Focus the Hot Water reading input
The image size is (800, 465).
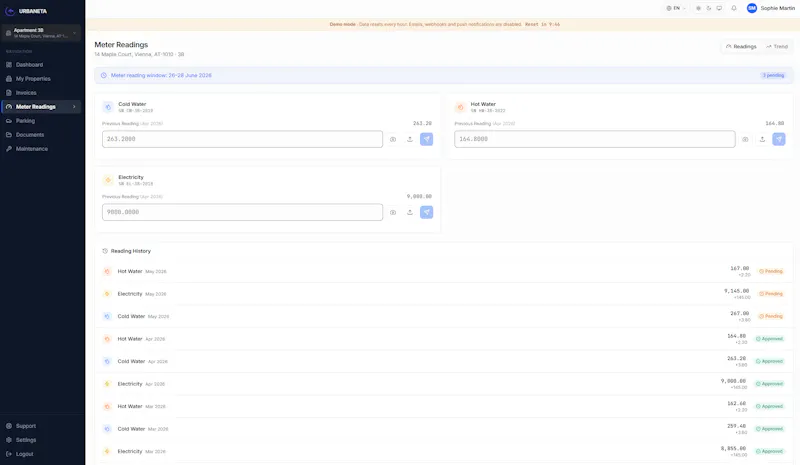click(x=595, y=139)
